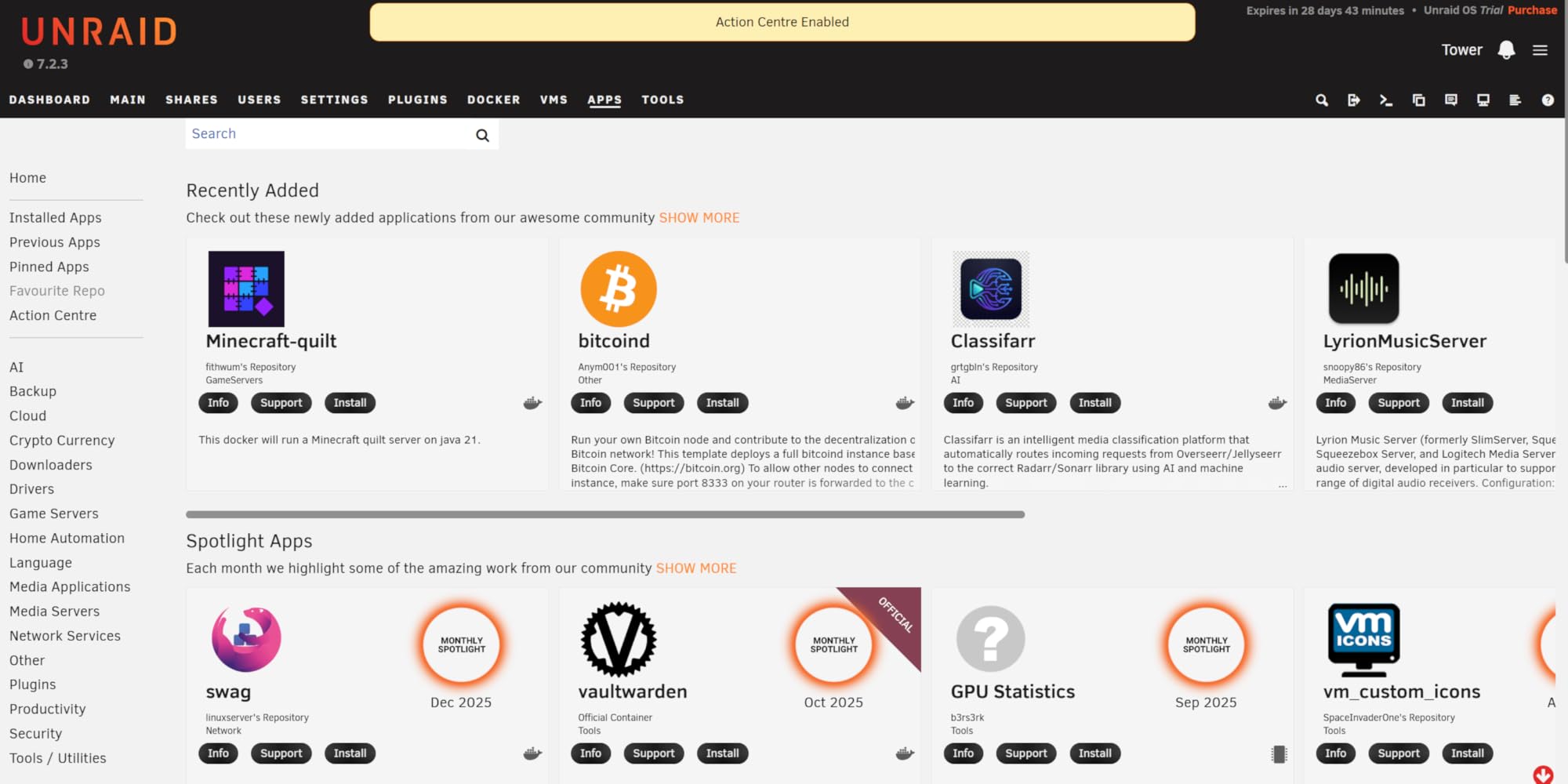This screenshot has width=1568, height=784.
Task: Click the Minecraft-quilt app icon
Action: [246, 289]
